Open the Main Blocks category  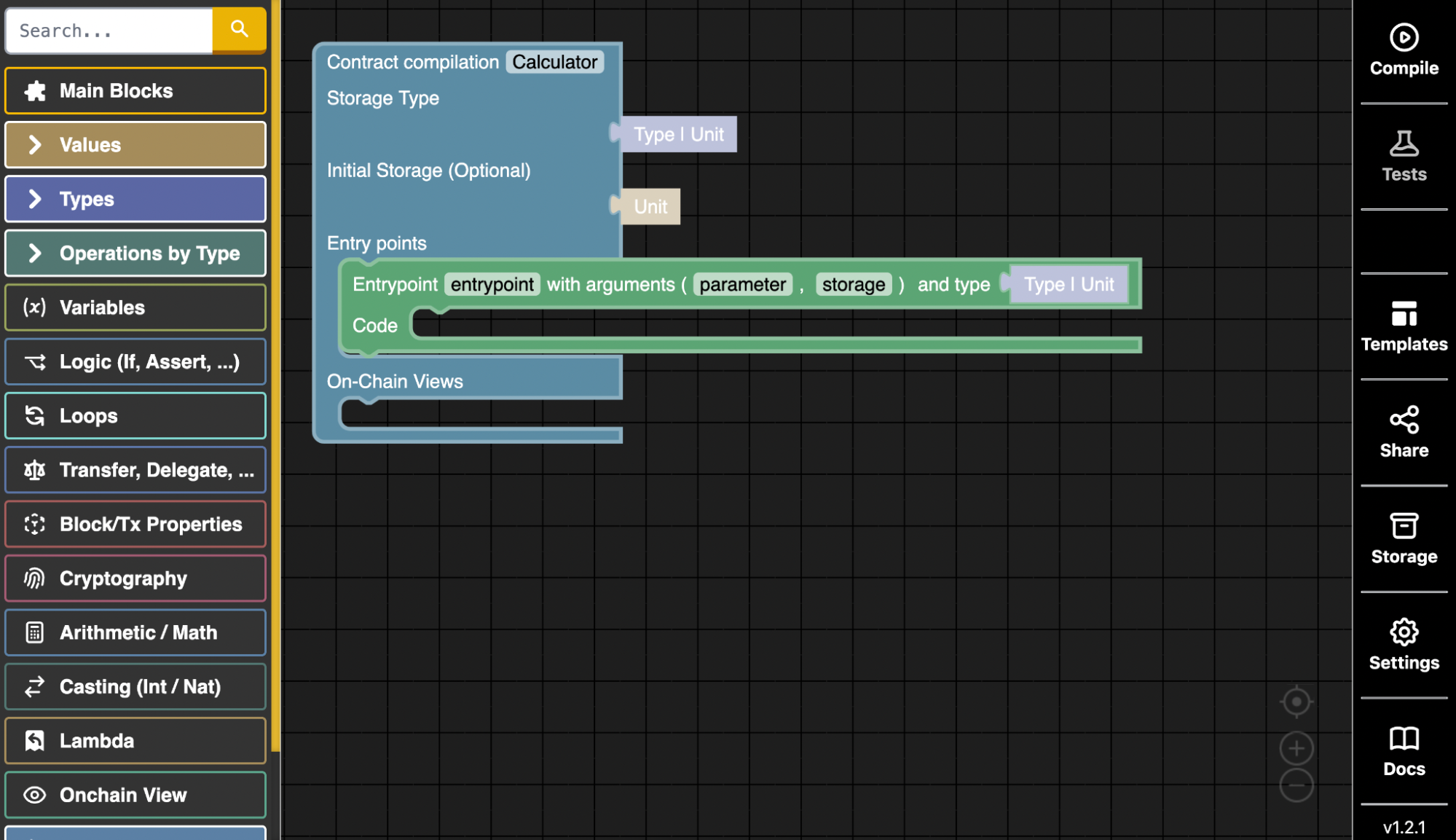click(x=135, y=91)
